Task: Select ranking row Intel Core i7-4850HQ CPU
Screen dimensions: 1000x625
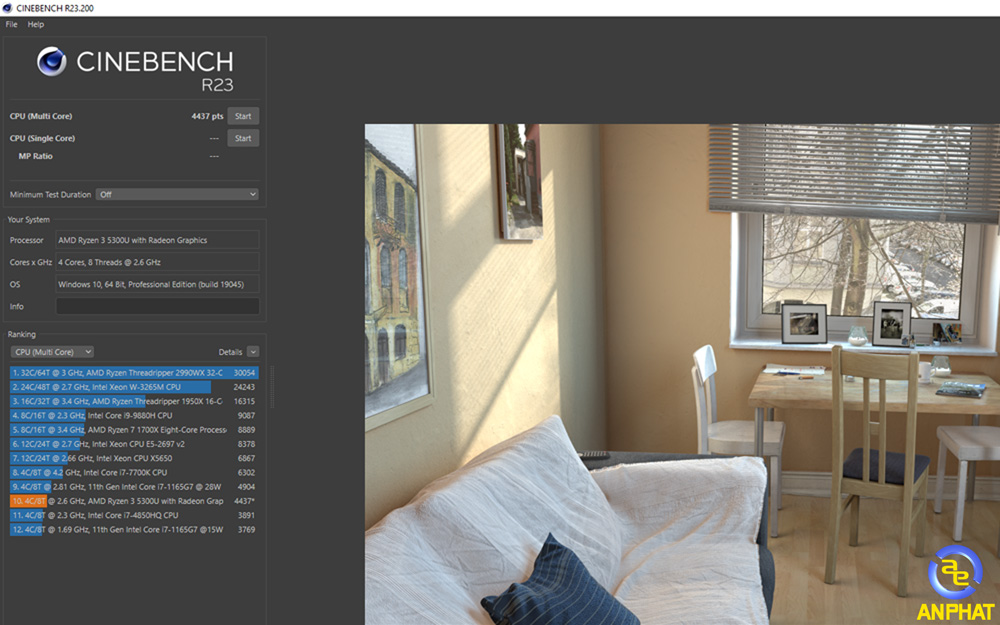Action: [x=134, y=515]
